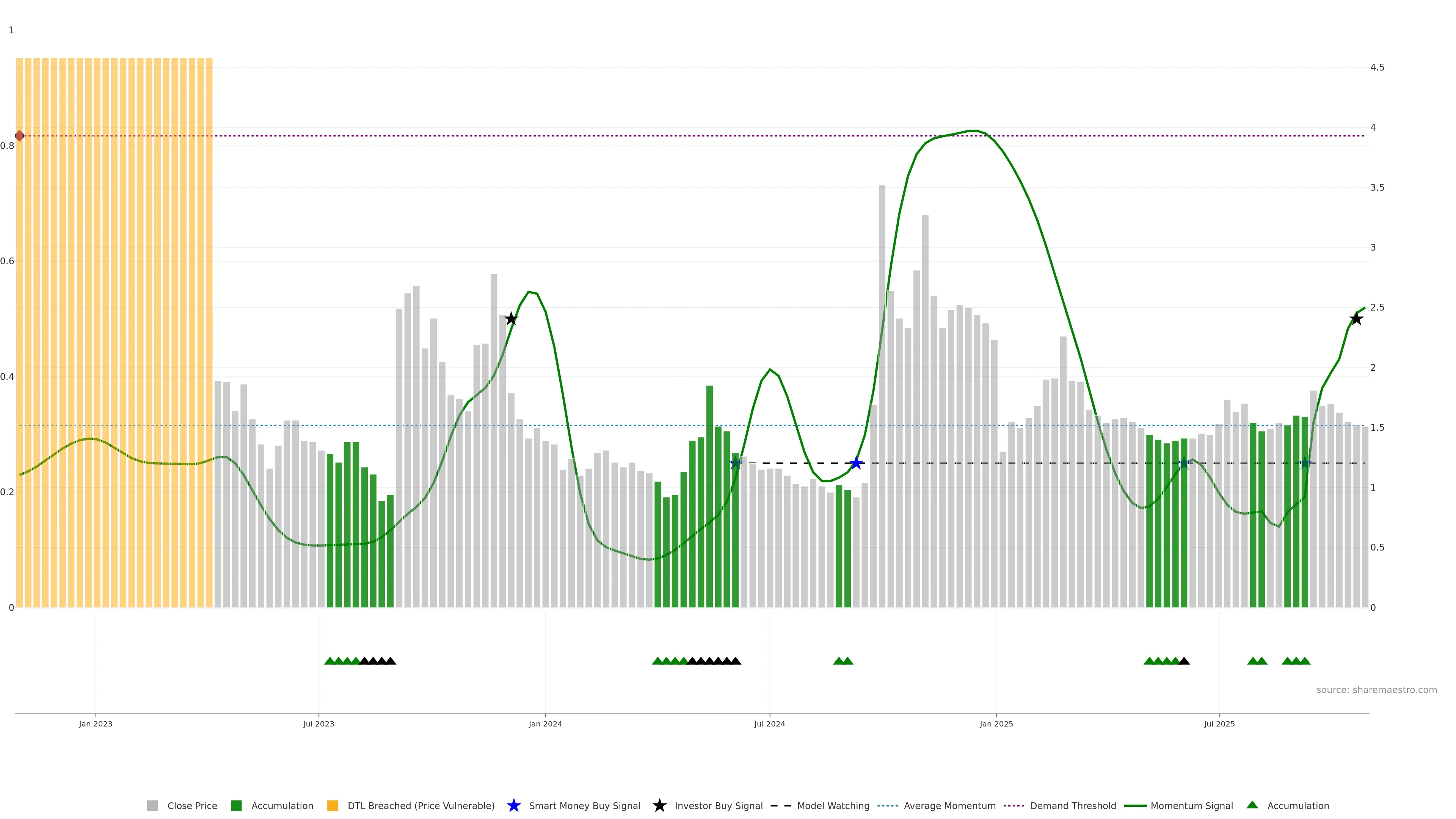
Task: Click the black star on the chart near Dec 2023
Action: click(x=511, y=319)
